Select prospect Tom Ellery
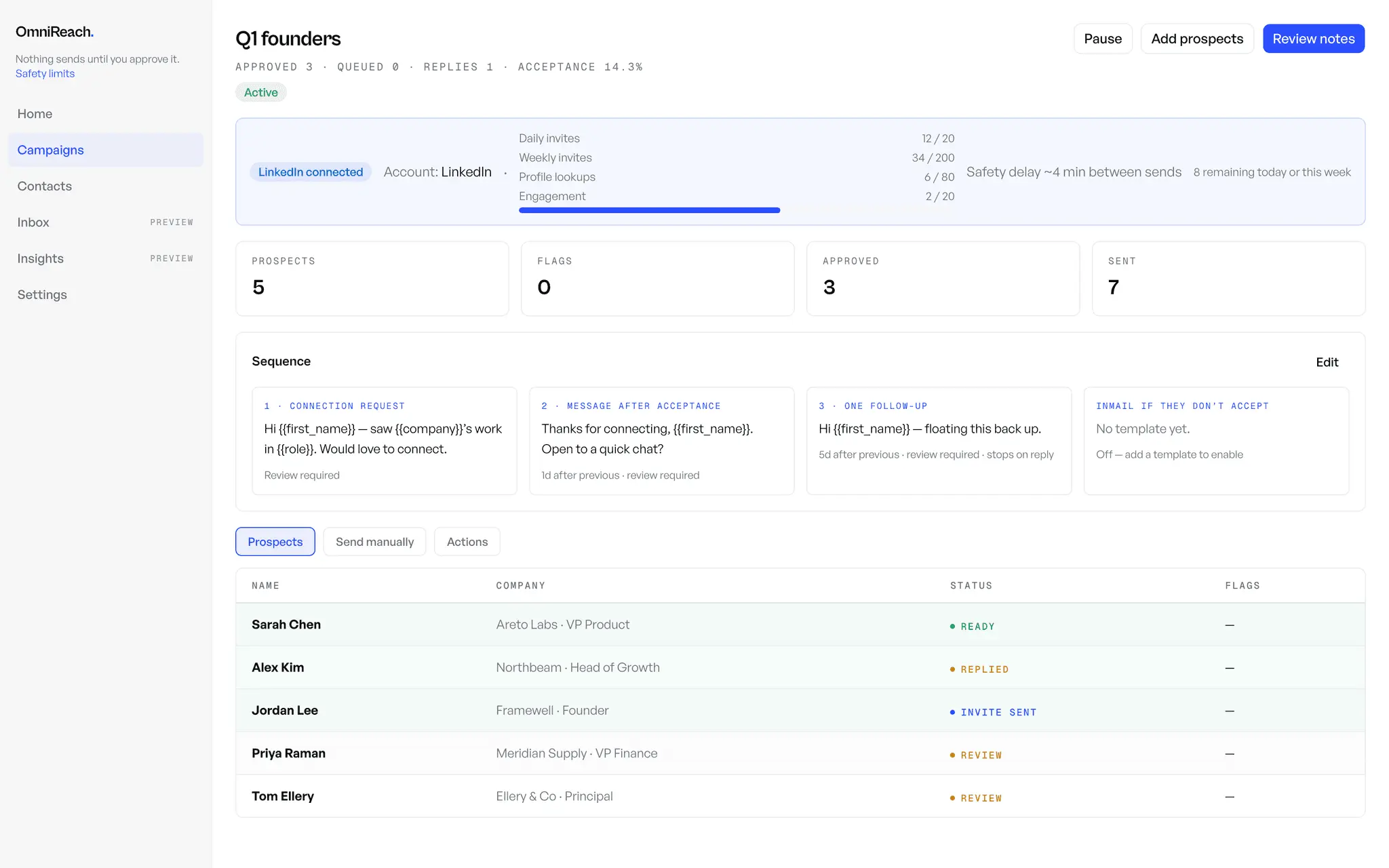The image size is (1389, 868). tap(800, 796)
